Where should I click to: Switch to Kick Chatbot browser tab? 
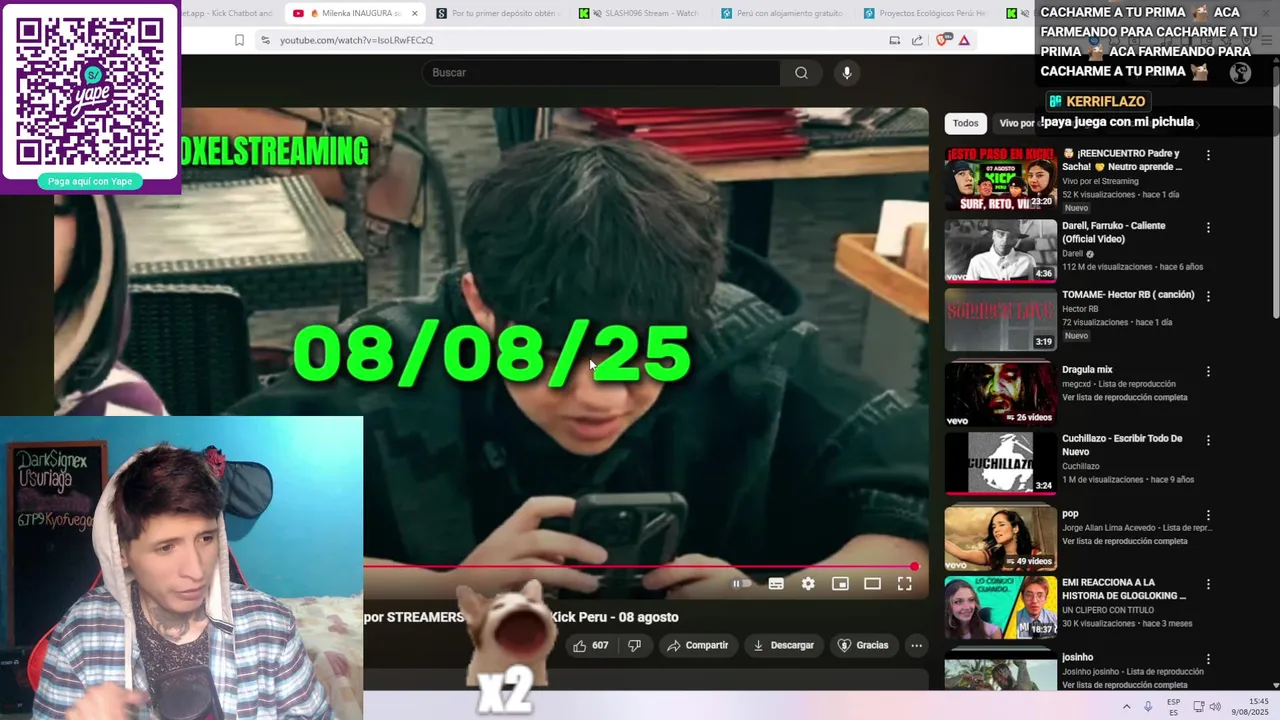coord(229,13)
